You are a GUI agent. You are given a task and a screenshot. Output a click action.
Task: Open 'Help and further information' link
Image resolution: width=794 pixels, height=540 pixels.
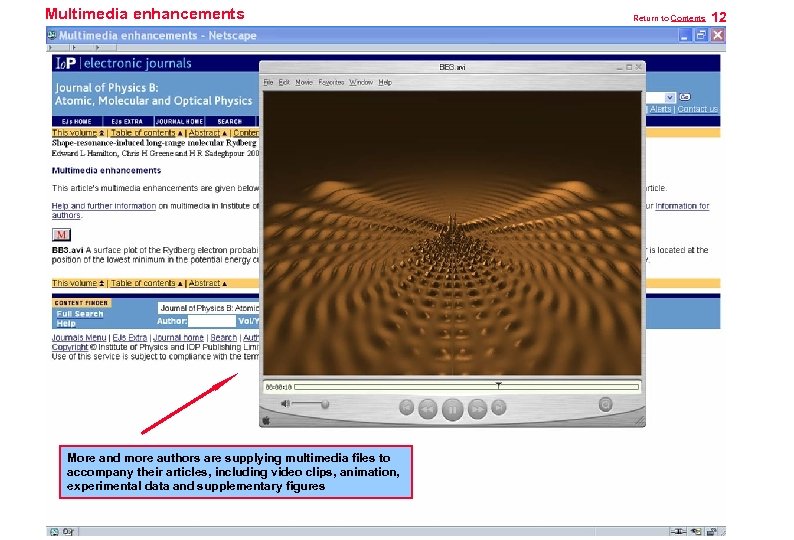coord(104,206)
